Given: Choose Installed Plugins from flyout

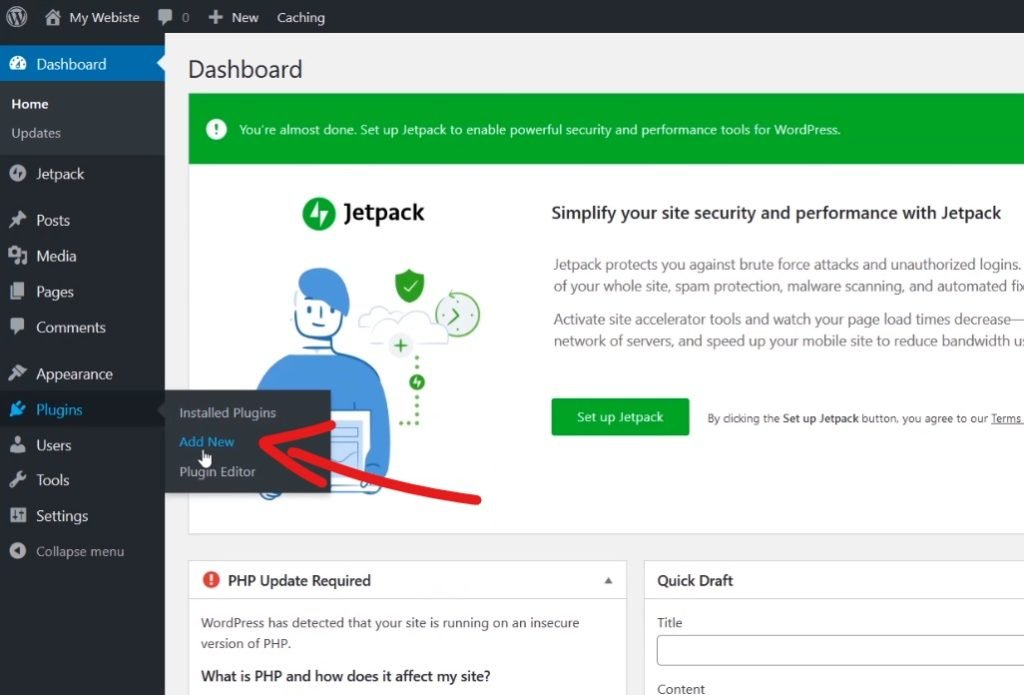Looking at the screenshot, I should pos(227,413).
